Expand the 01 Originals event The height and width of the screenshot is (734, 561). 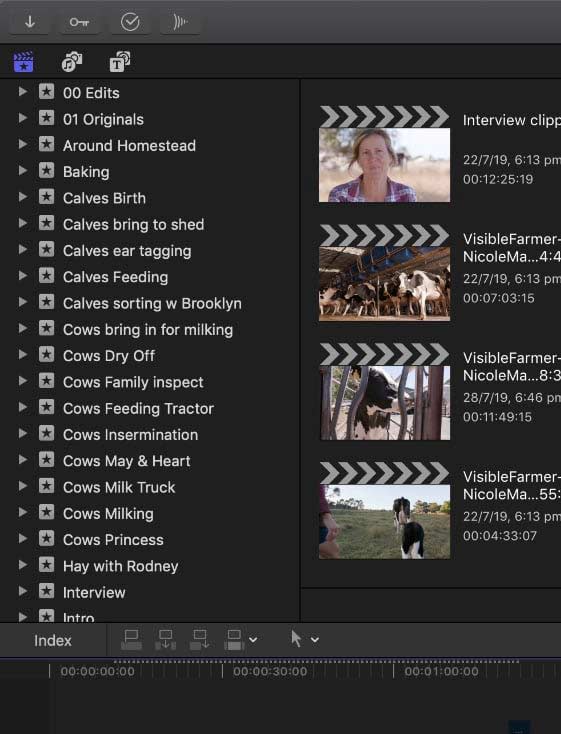[x=22, y=118]
